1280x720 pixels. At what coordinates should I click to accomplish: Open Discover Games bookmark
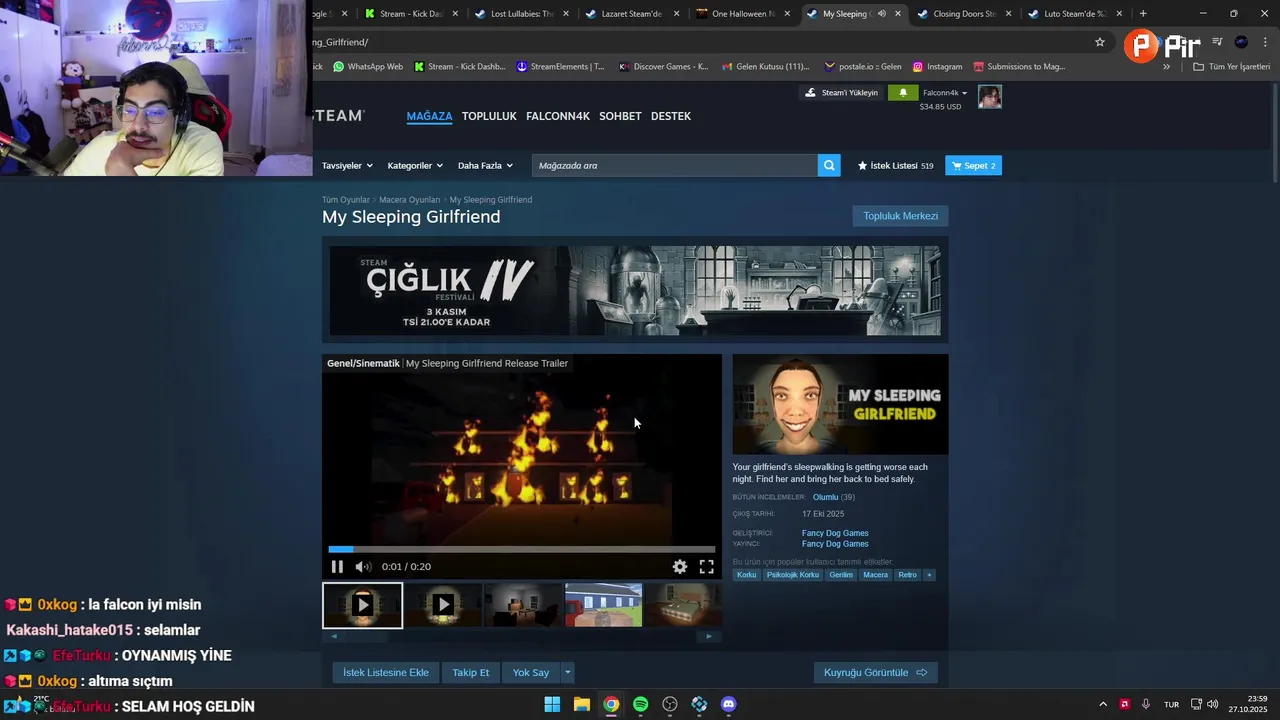coord(664,67)
